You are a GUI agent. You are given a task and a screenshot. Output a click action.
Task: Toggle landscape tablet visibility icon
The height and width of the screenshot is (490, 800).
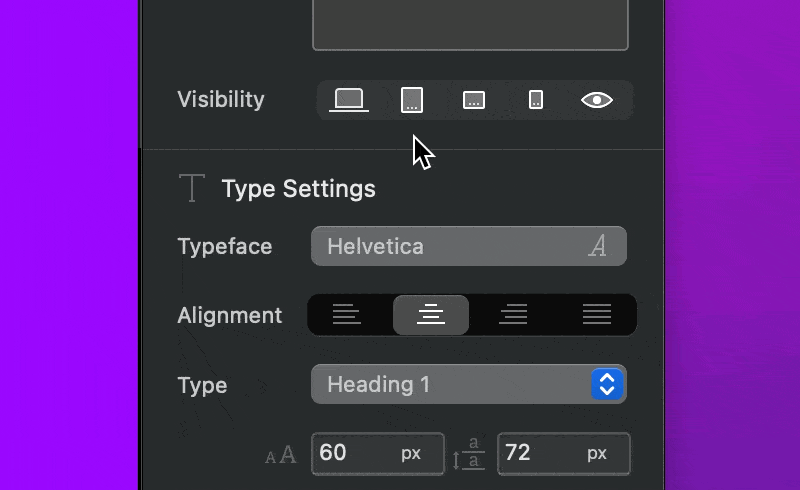click(474, 100)
